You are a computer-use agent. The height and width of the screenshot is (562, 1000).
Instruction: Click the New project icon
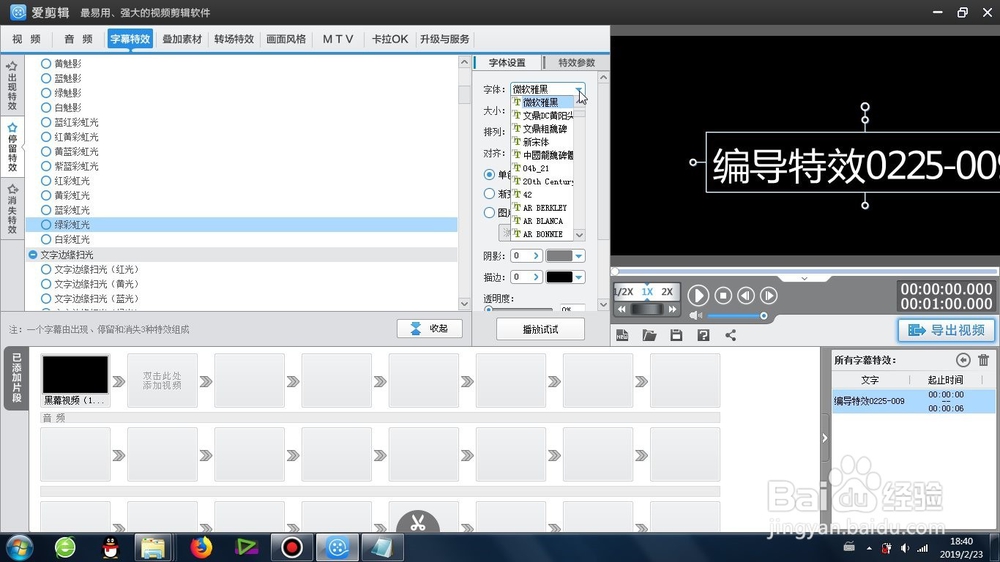[622, 335]
